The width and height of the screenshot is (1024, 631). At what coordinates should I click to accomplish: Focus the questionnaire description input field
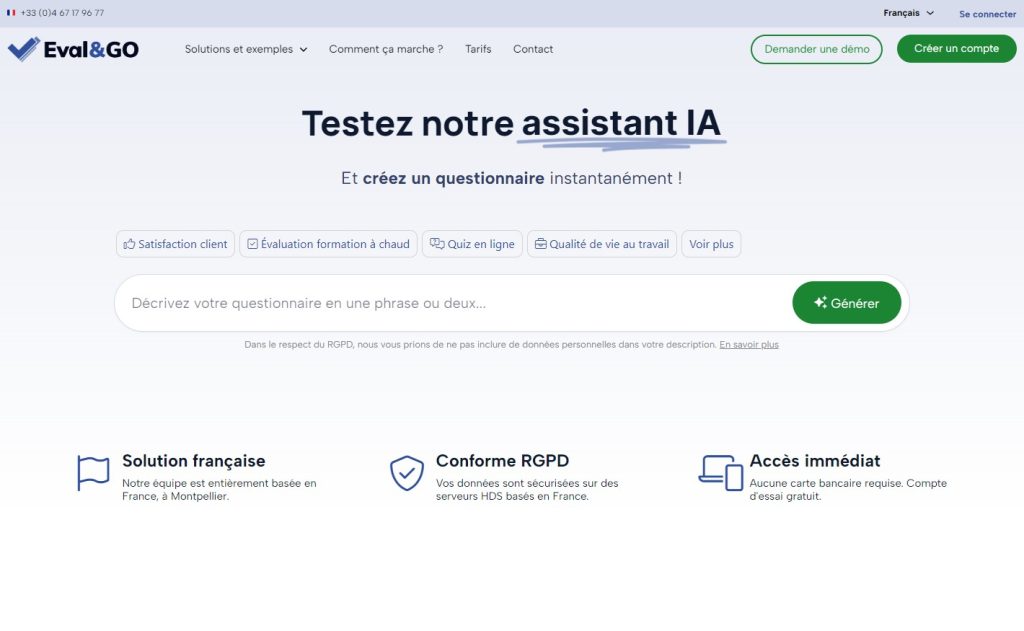(450, 303)
